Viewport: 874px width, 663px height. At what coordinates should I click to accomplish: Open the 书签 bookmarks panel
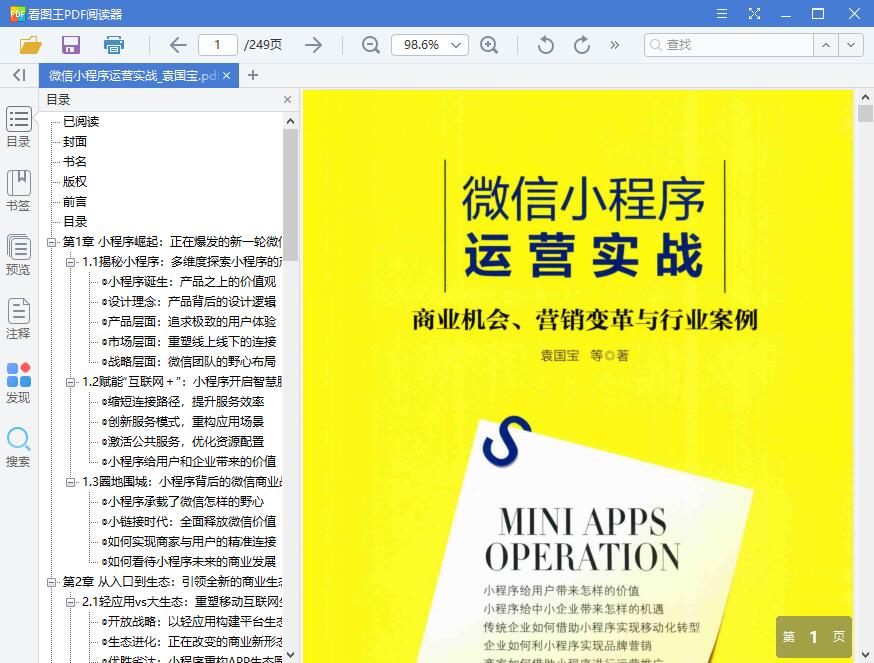pyautogui.click(x=18, y=191)
